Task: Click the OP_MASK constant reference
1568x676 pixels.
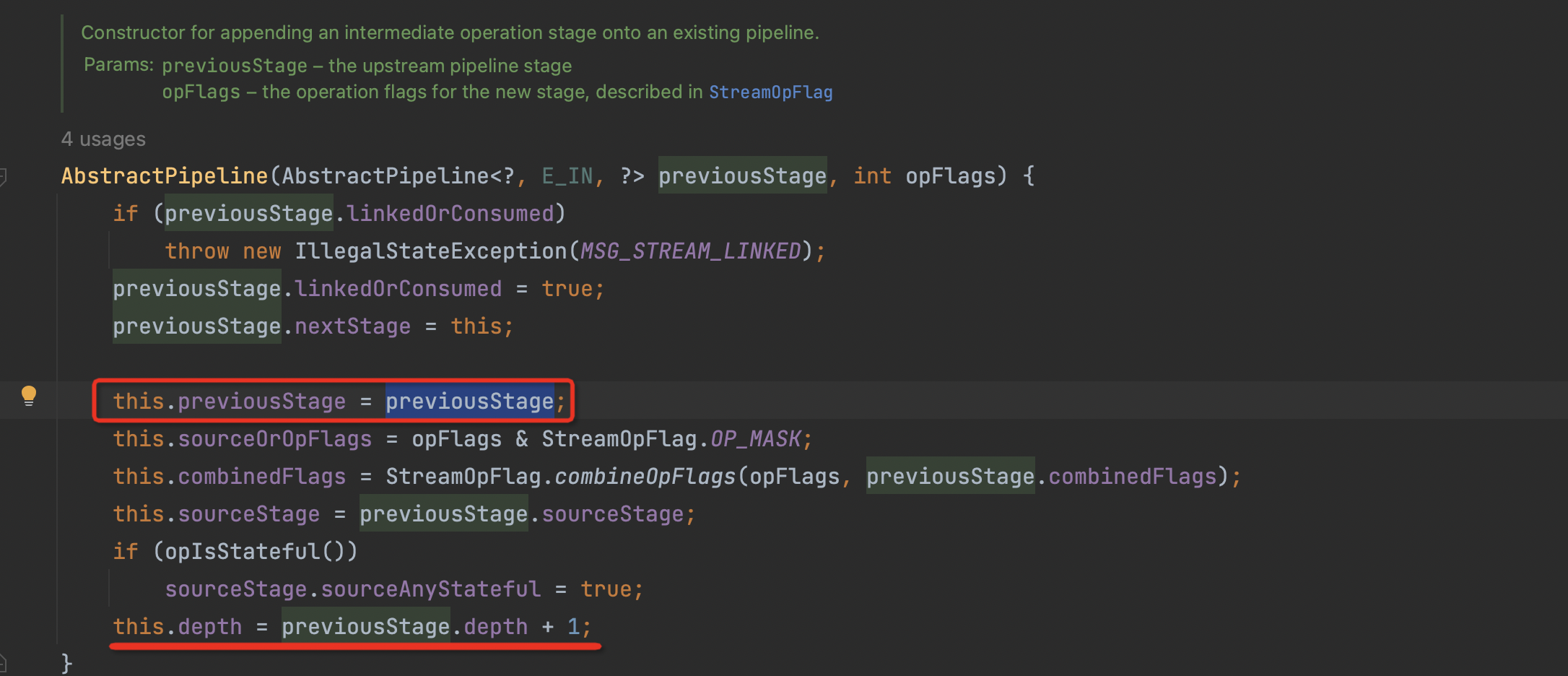Action: pos(755,439)
